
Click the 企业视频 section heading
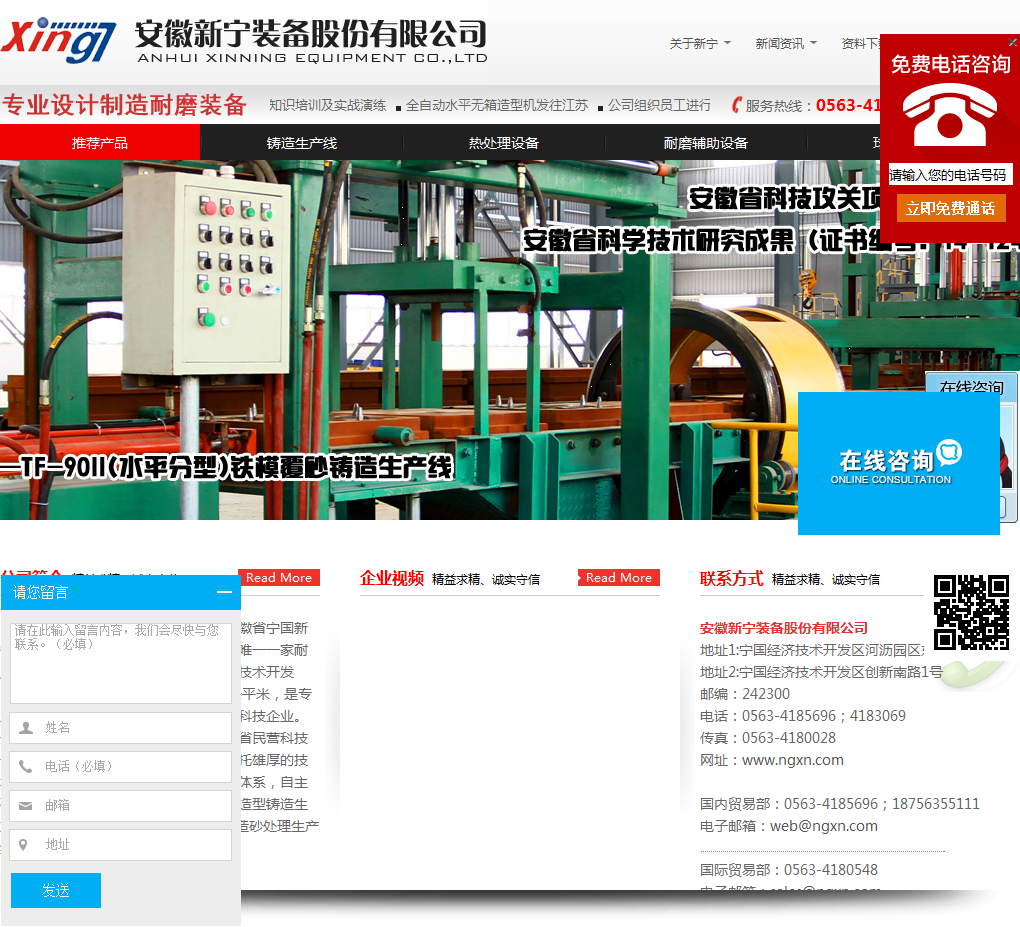pyautogui.click(x=392, y=578)
